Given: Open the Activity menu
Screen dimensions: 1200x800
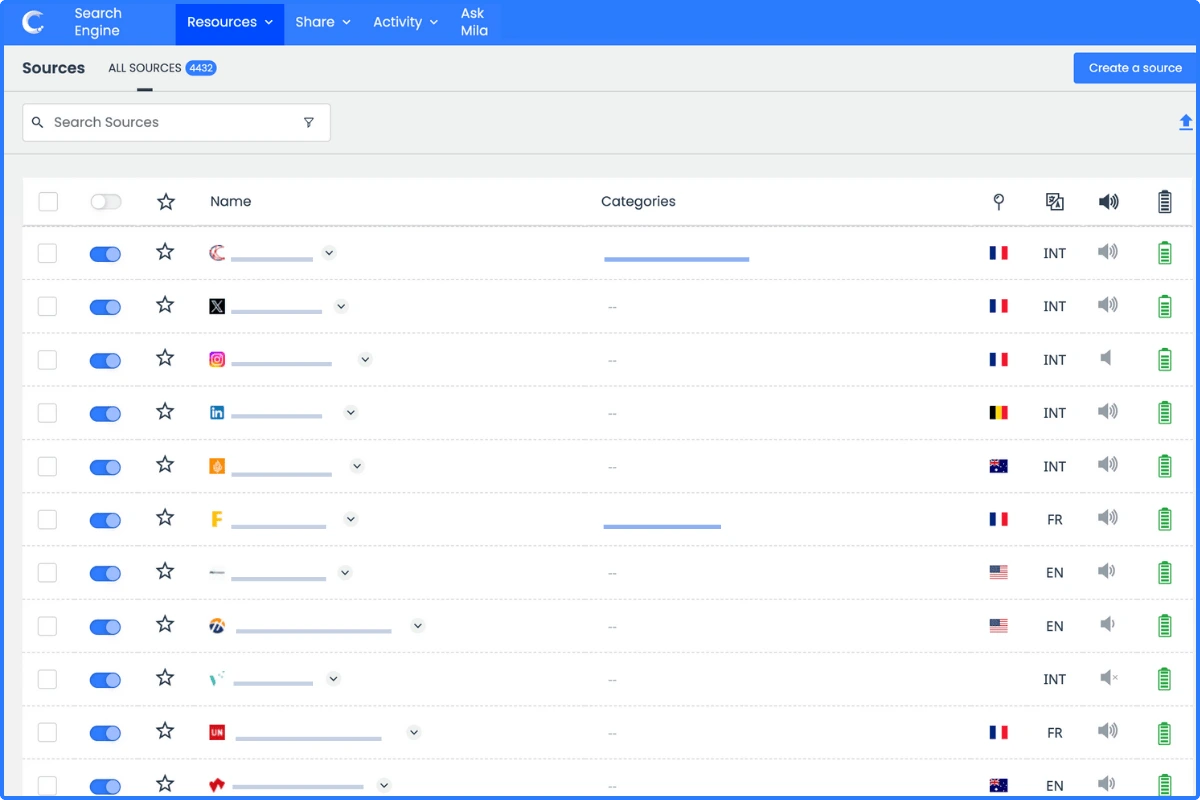Looking at the screenshot, I should (405, 22).
